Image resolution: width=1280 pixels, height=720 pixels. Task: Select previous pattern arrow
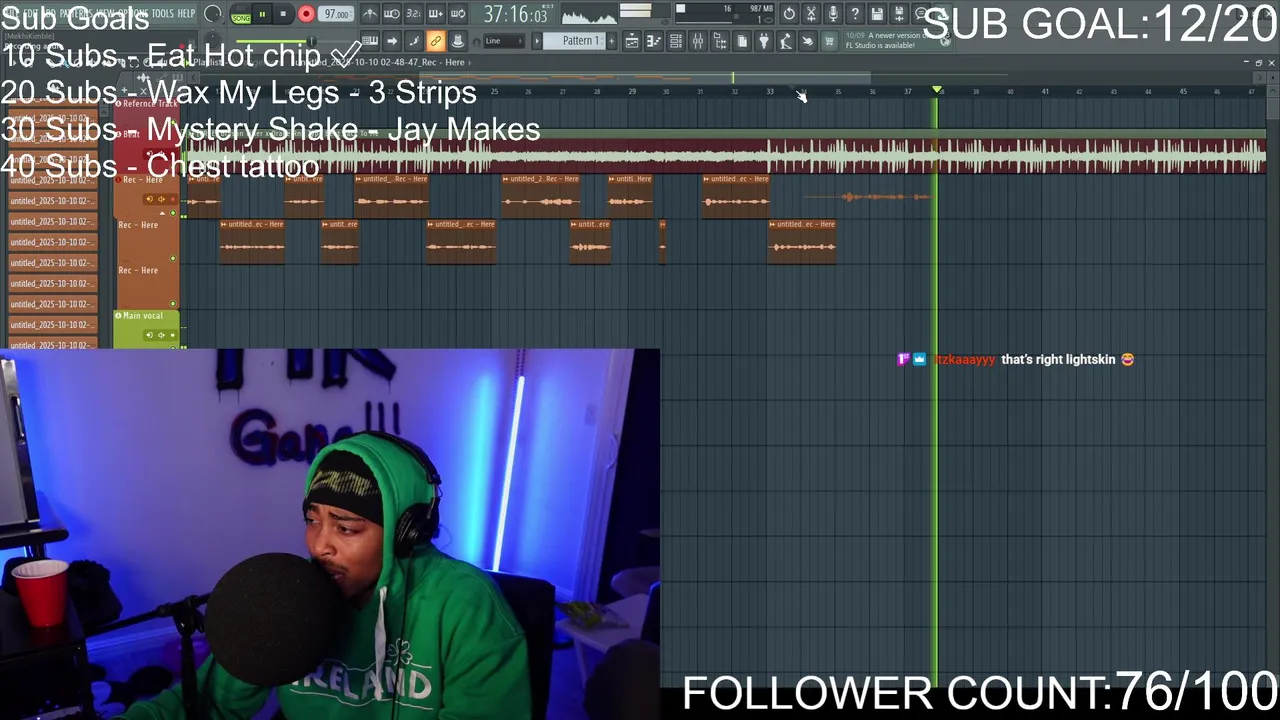pyautogui.click(x=537, y=41)
